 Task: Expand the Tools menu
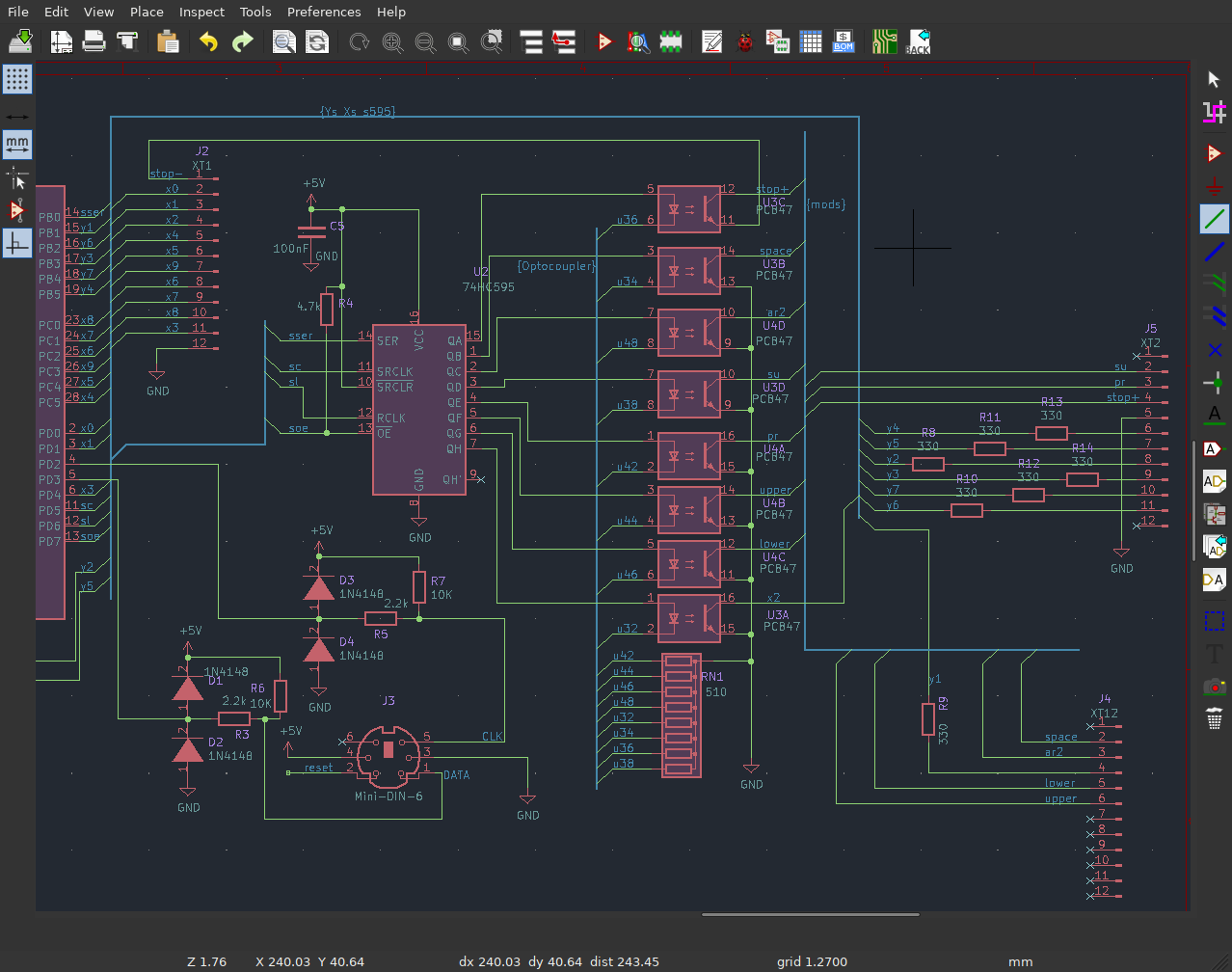click(x=255, y=12)
